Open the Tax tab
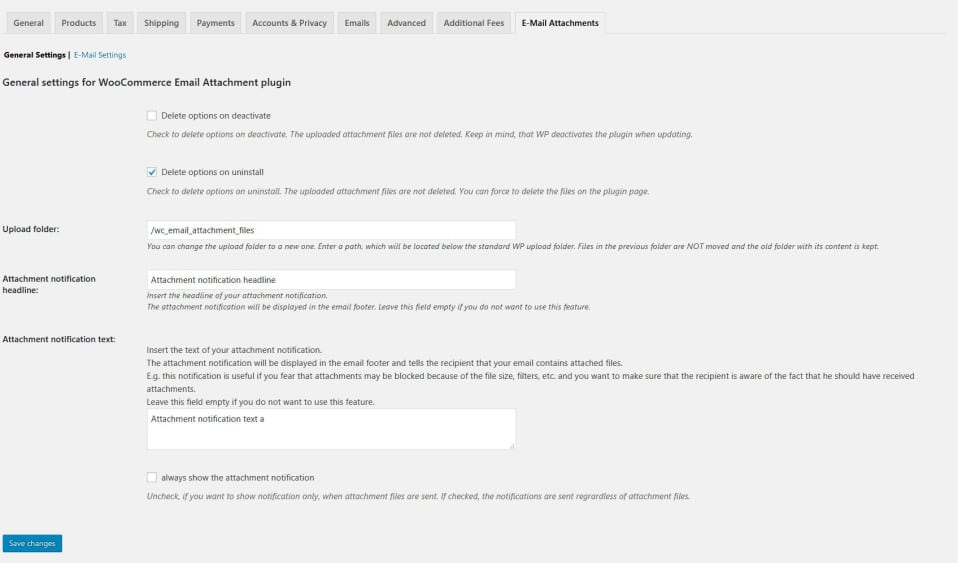Image resolution: width=958 pixels, height=563 pixels. coord(120,23)
